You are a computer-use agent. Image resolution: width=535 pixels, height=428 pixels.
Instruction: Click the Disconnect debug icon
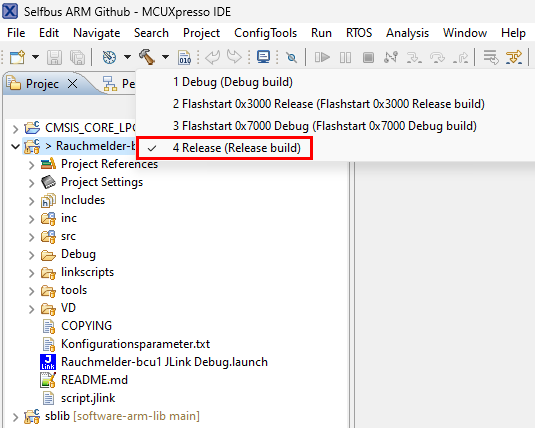point(391,57)
